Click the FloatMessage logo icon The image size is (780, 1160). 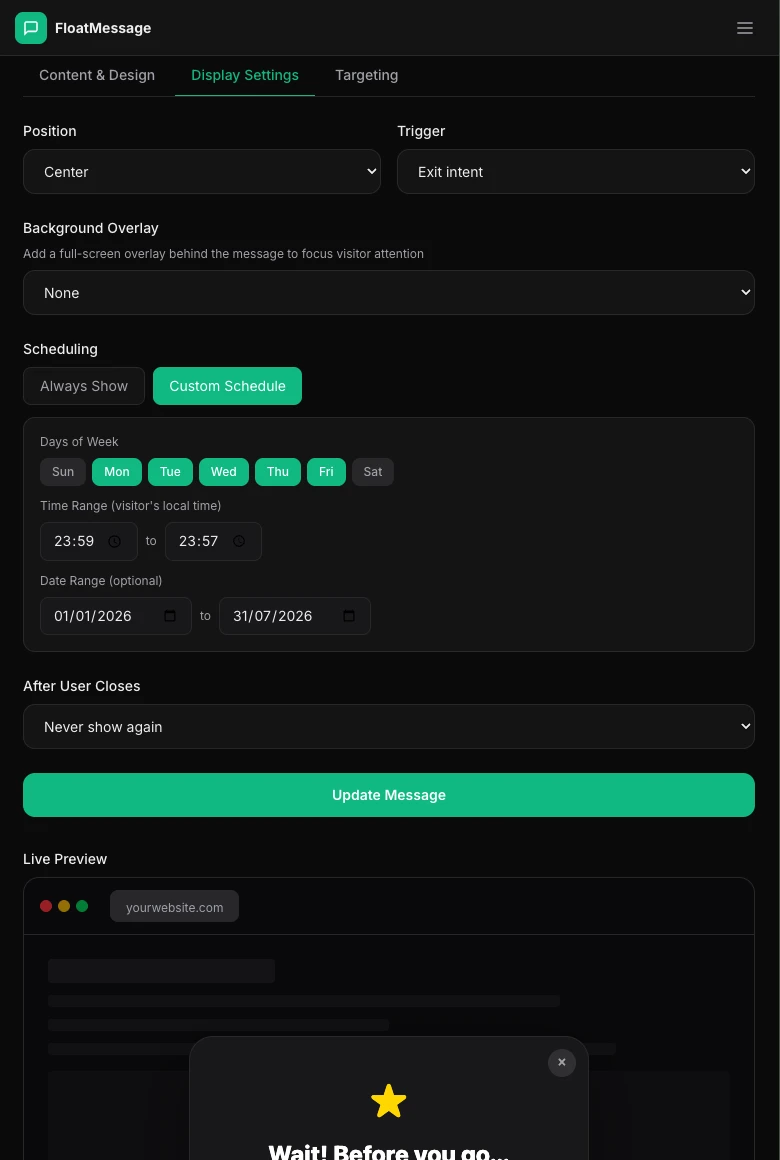(x=31, y=28)
